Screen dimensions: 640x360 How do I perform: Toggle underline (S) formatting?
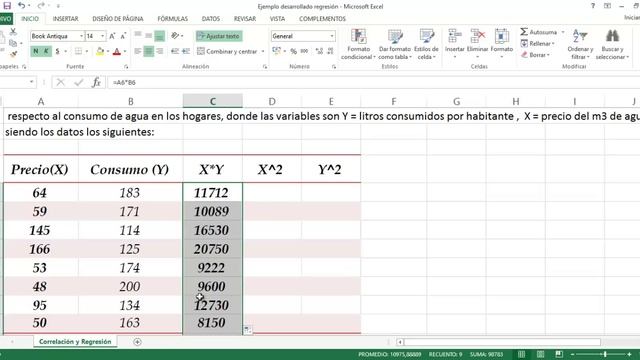[57, 51]
